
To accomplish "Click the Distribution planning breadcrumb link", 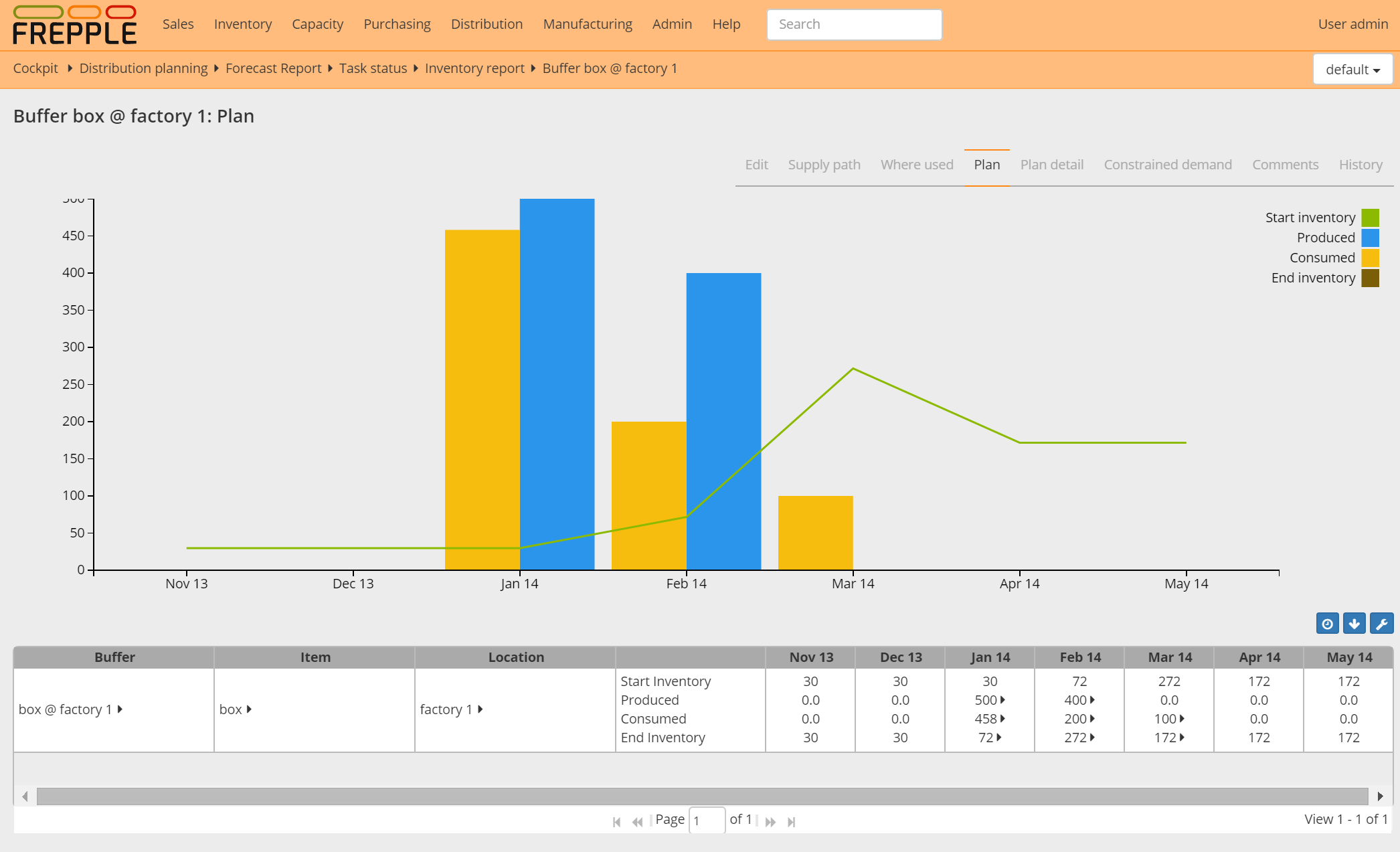I will pos(142,68).
